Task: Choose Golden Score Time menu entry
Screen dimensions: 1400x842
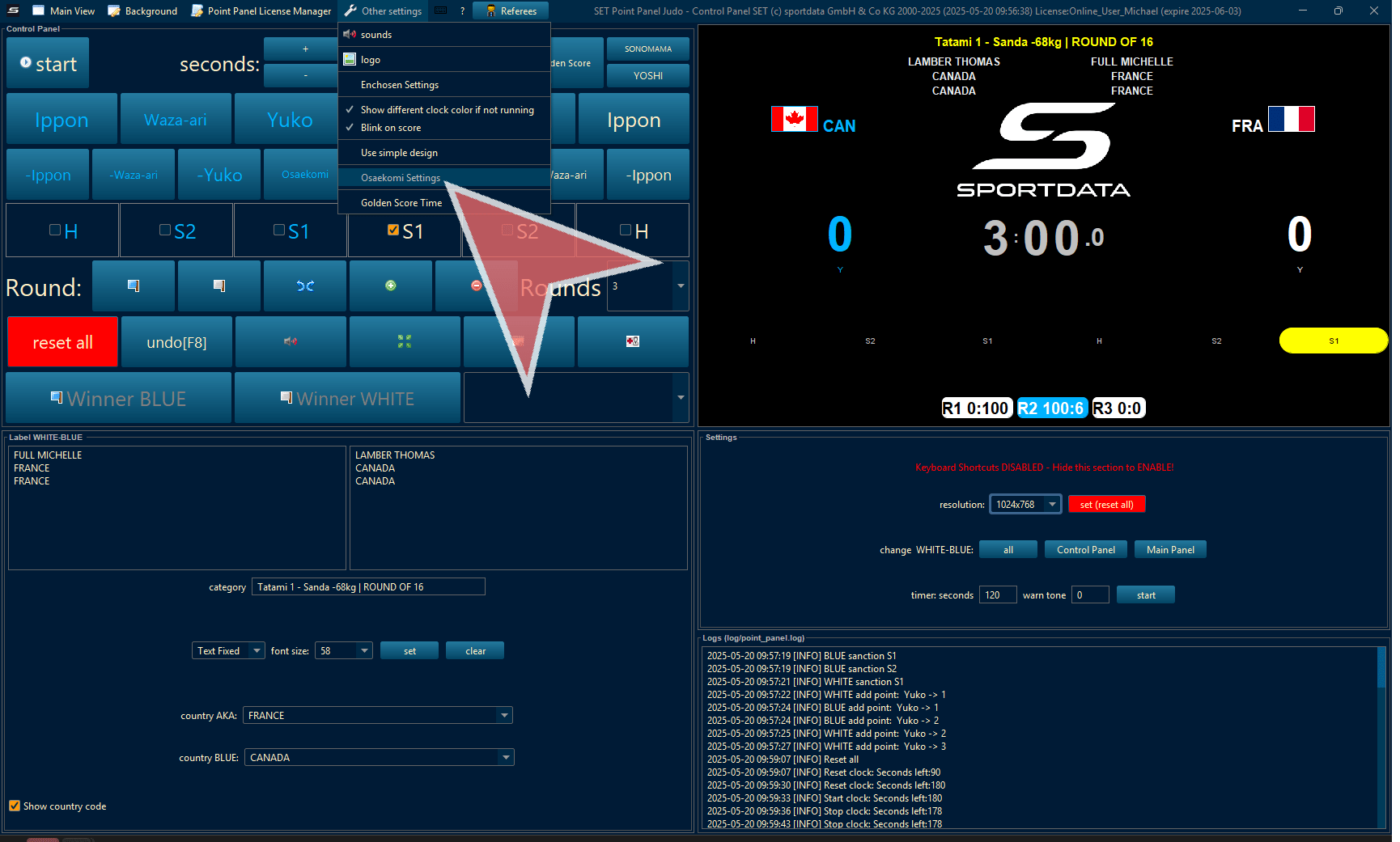Action: (401, 203)
